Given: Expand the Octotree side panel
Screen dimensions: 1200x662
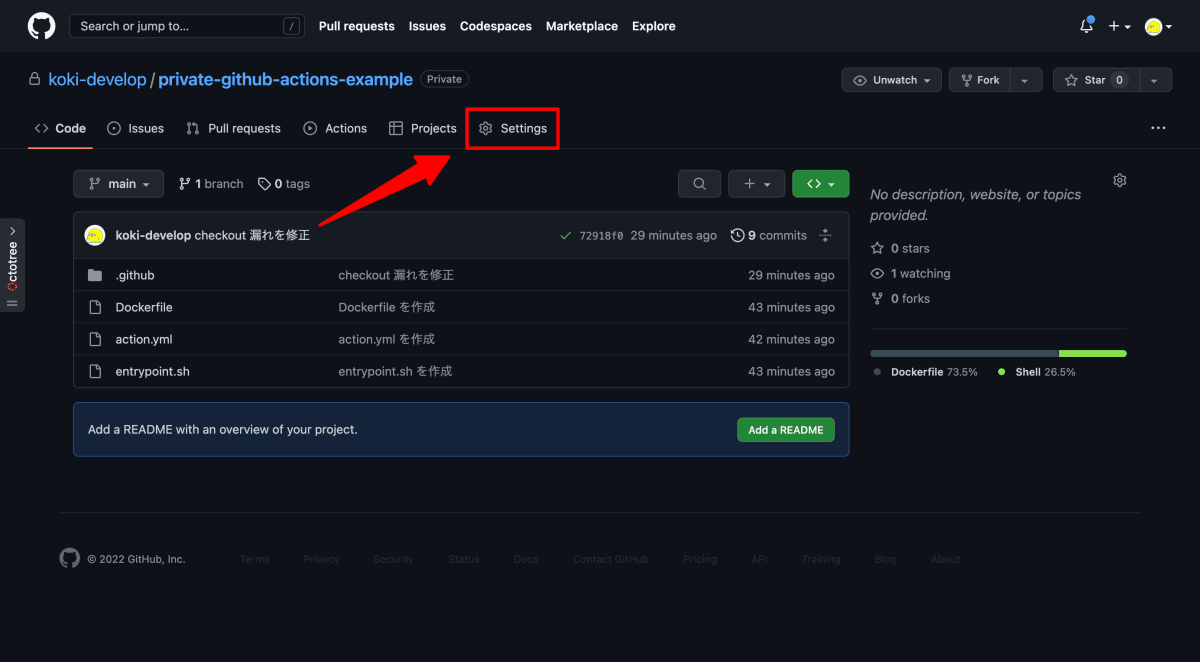Looking at the screenshot, I should coord(12,265).
